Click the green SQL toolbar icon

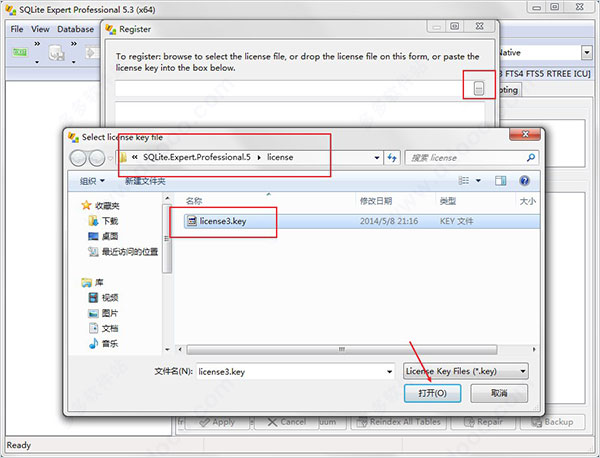click(x=20, y=52)
